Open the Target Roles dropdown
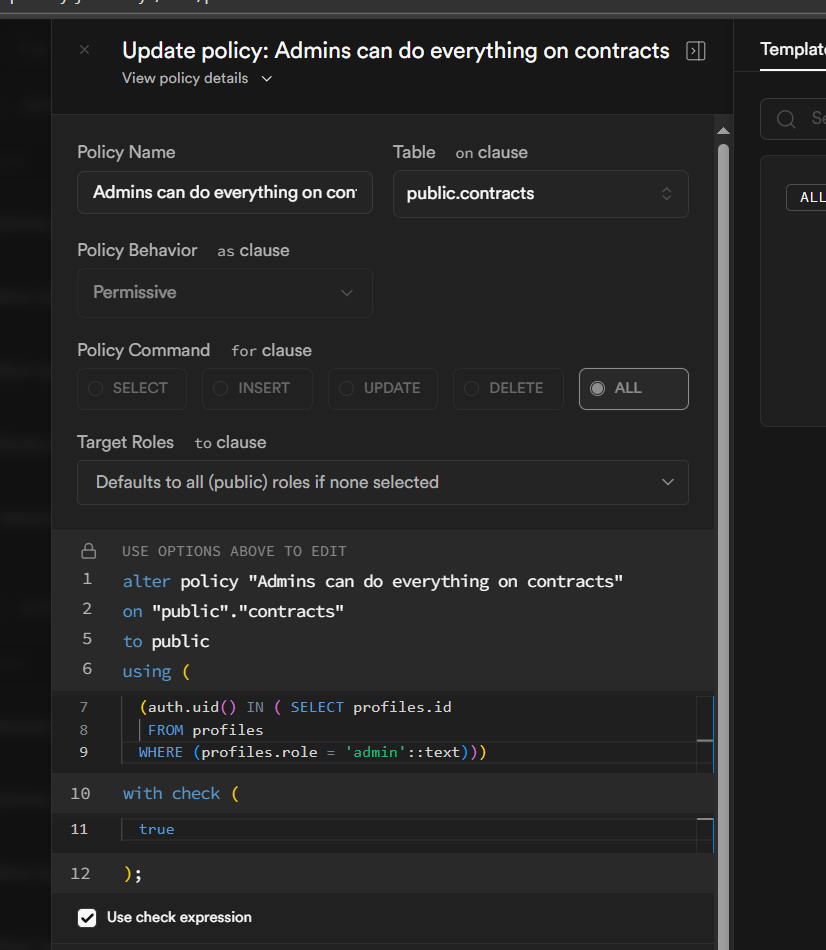 click(382, 482)
